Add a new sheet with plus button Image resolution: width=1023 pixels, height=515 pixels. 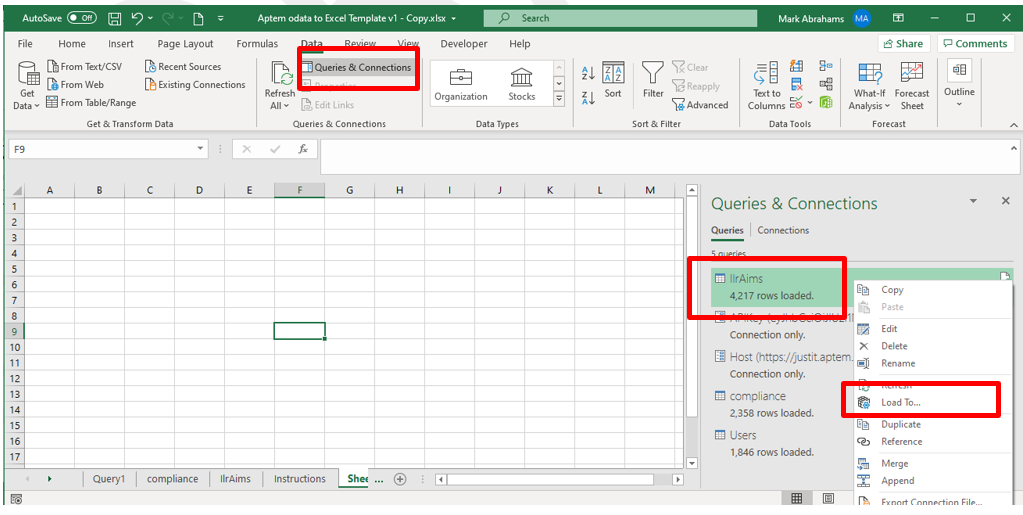click(400, 479)
